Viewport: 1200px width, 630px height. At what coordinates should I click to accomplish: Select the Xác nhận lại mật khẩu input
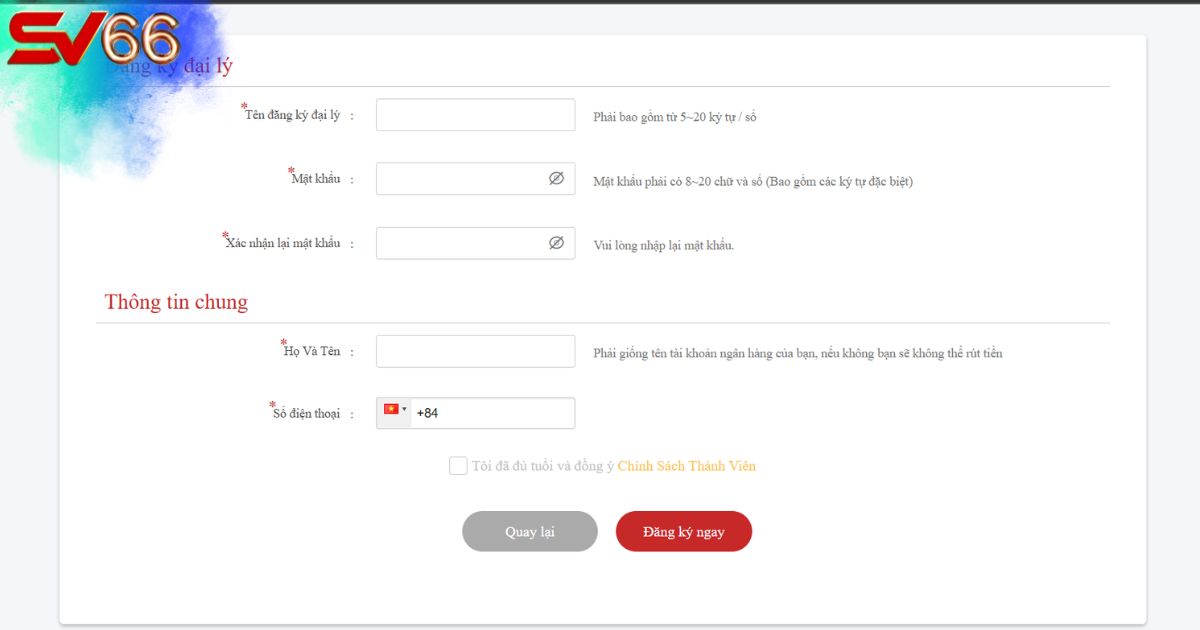click(460, 243)
